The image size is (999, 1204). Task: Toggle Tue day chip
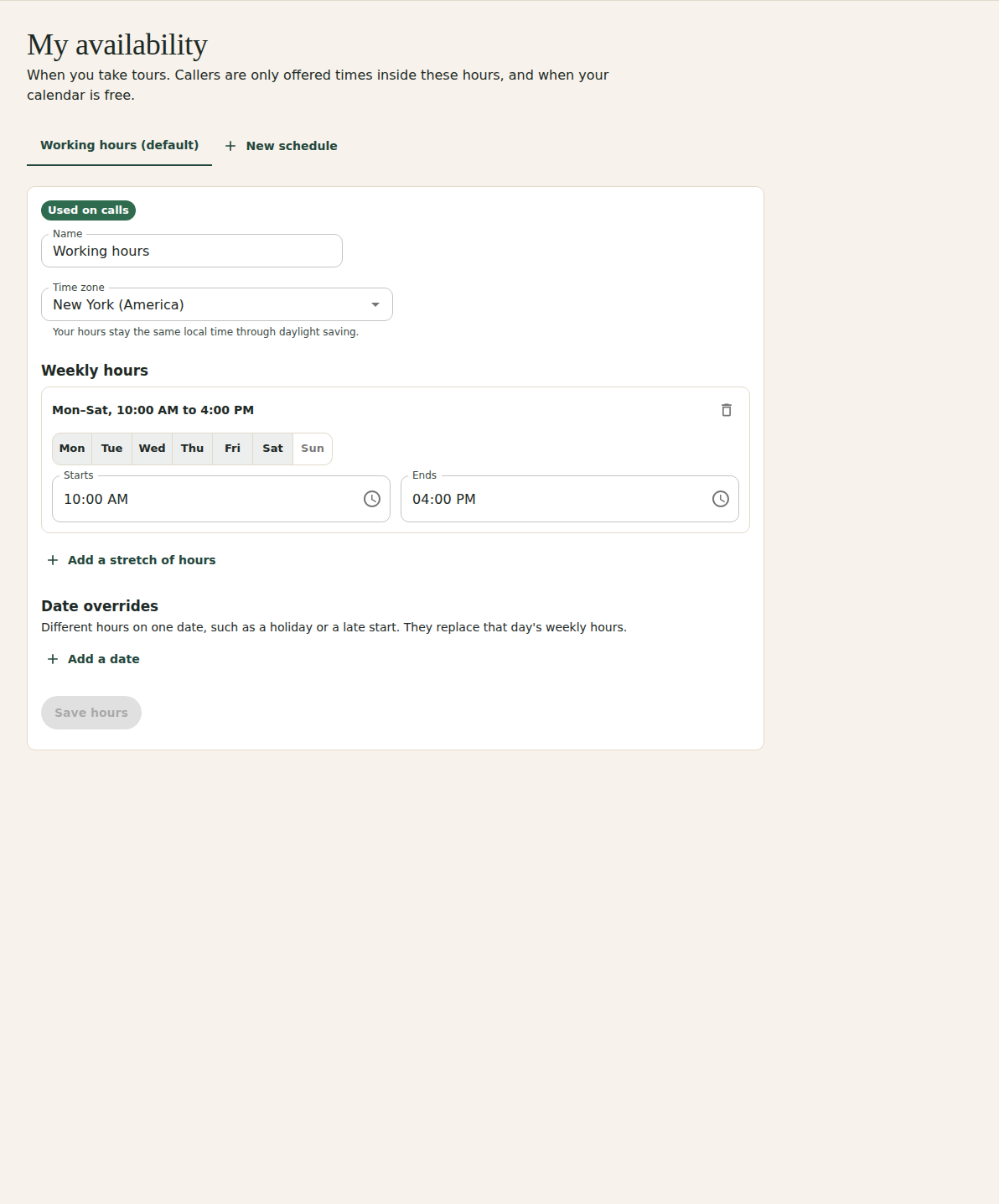point(112,449)
